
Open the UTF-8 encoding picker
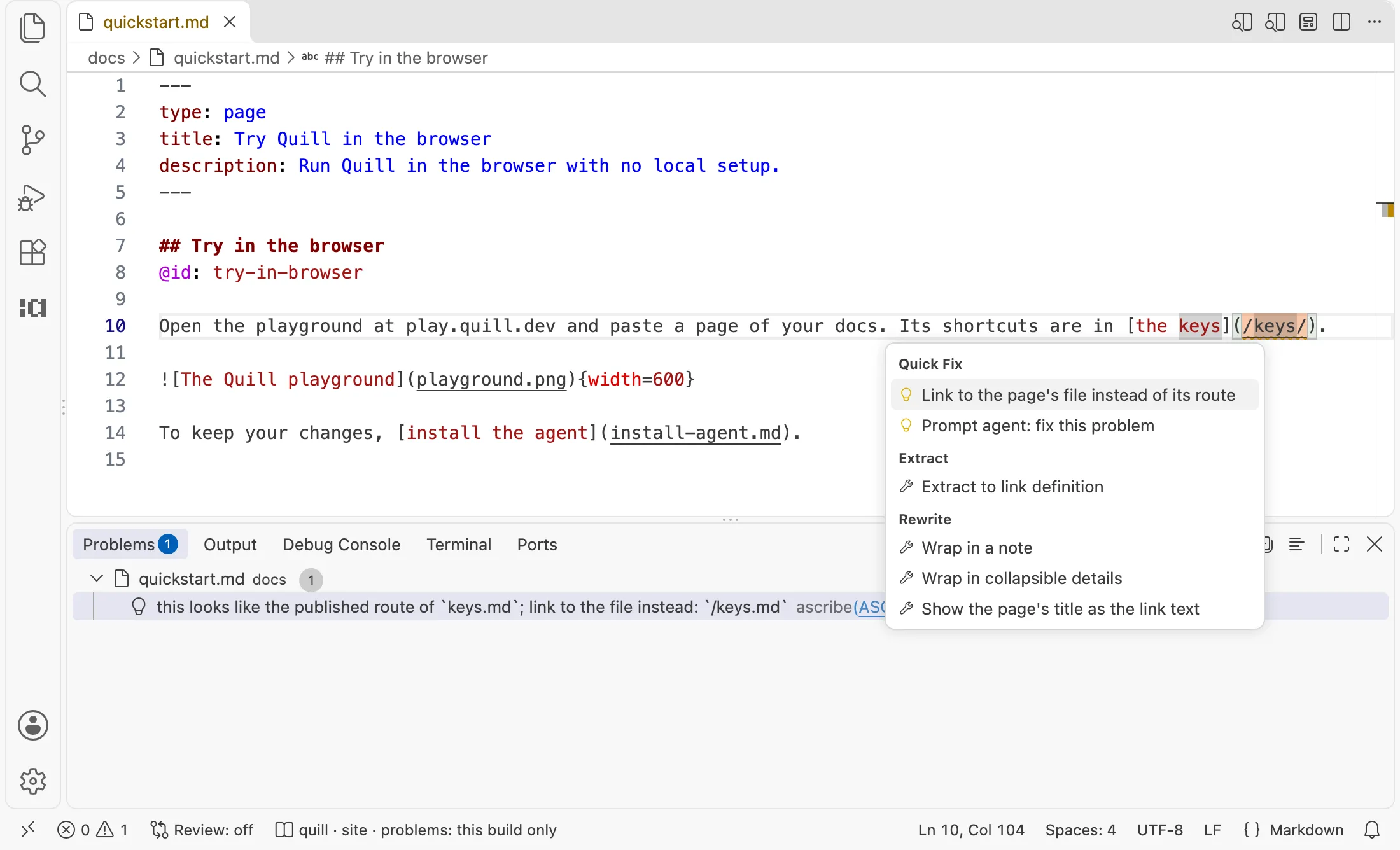(1159, 830)
